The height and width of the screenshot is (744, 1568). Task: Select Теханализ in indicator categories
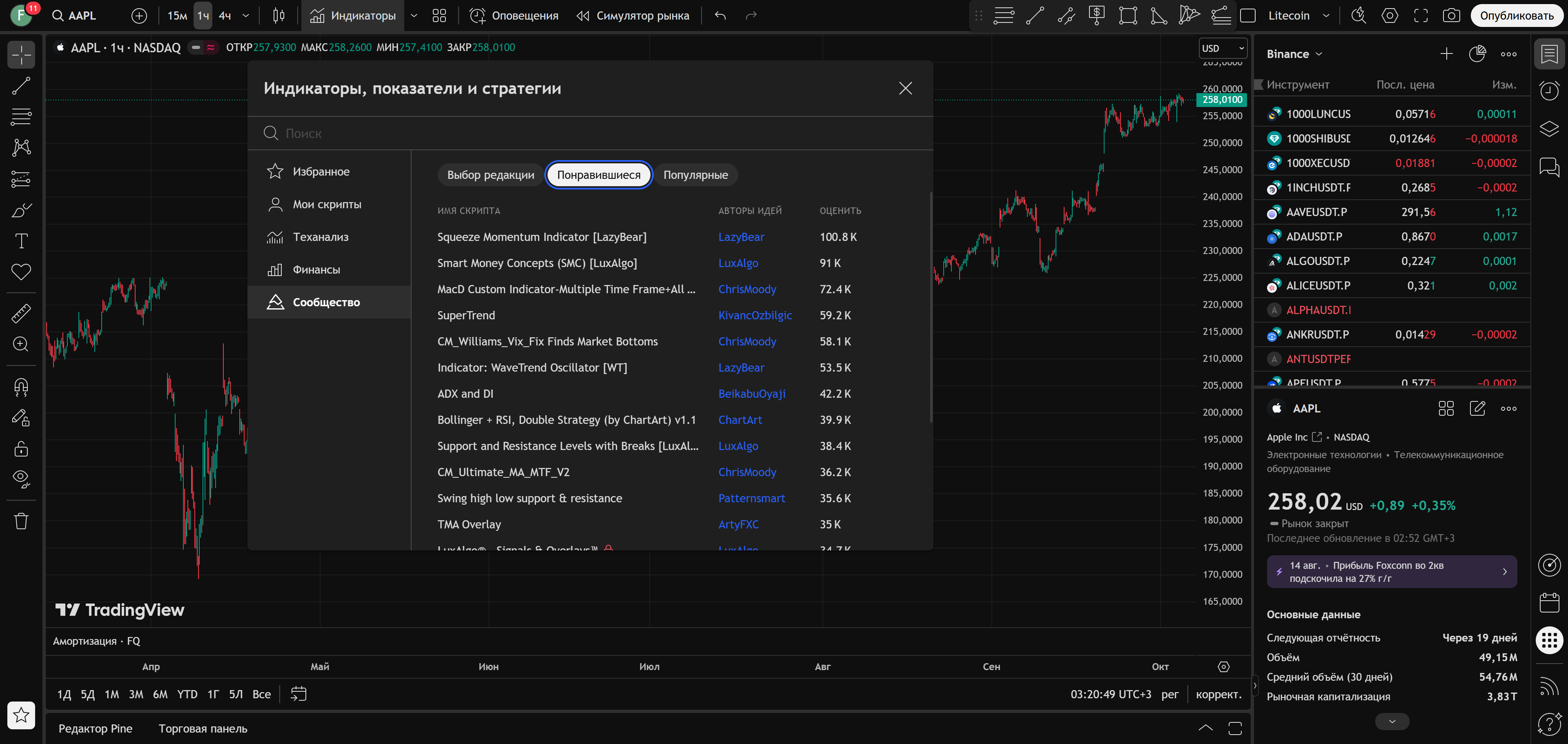click(x=320, y=237)
